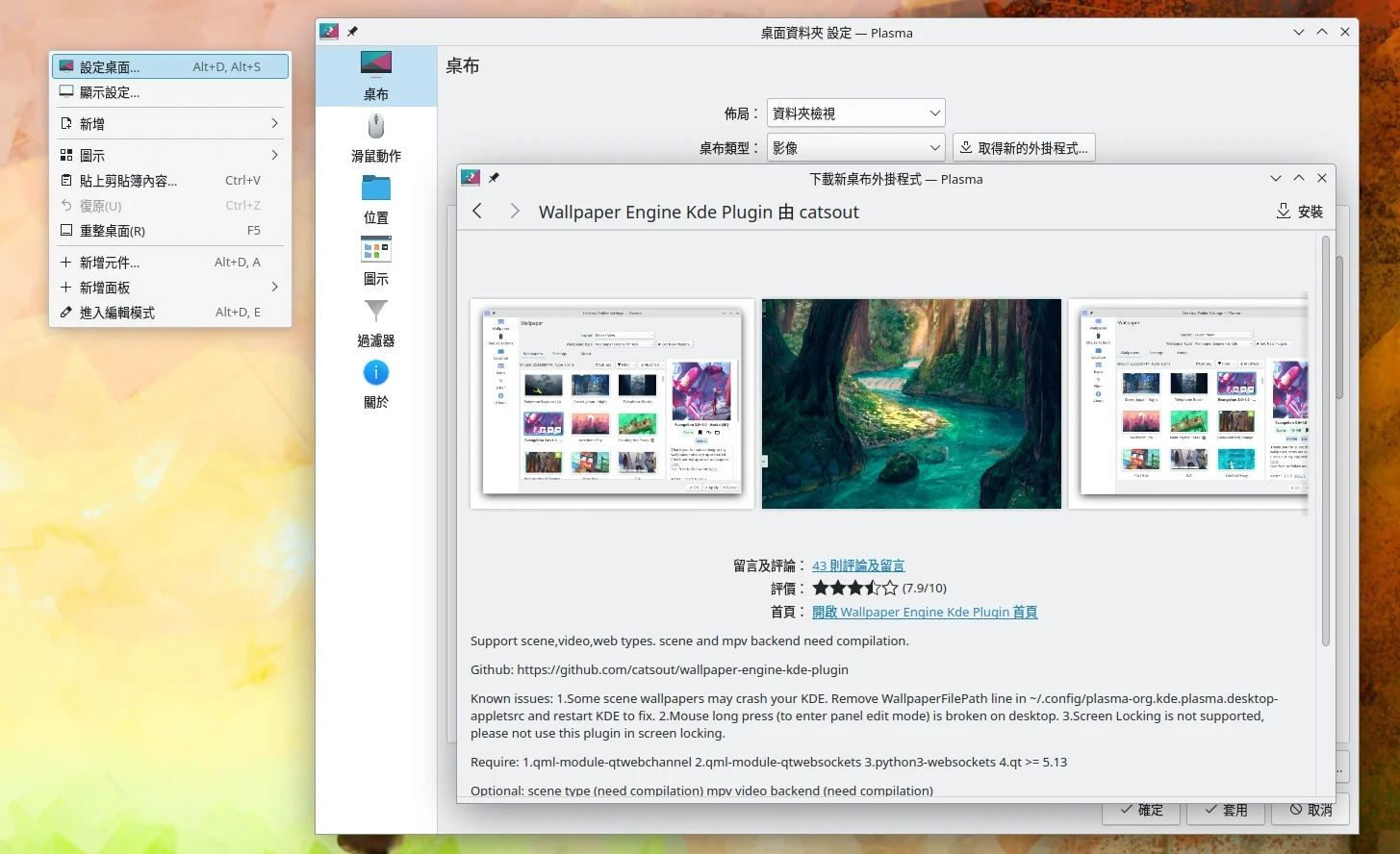View first plugin screenshot thumbnail
This screenshot has height=854, width=1400.
(612, 403)
